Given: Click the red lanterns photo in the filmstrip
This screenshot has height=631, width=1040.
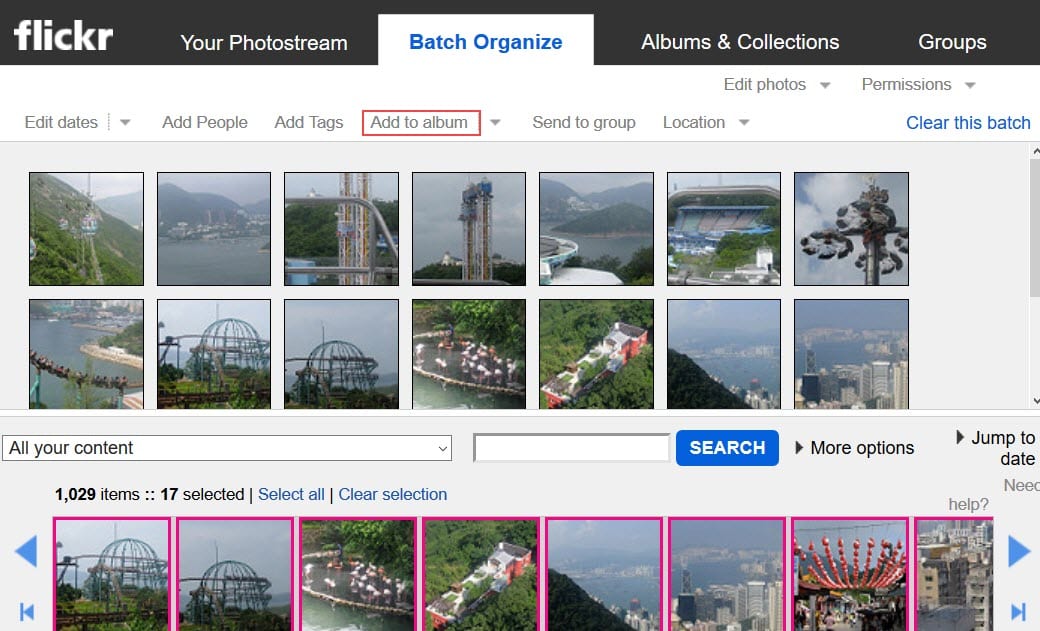Looking at the screenshot, I should 850,574.
